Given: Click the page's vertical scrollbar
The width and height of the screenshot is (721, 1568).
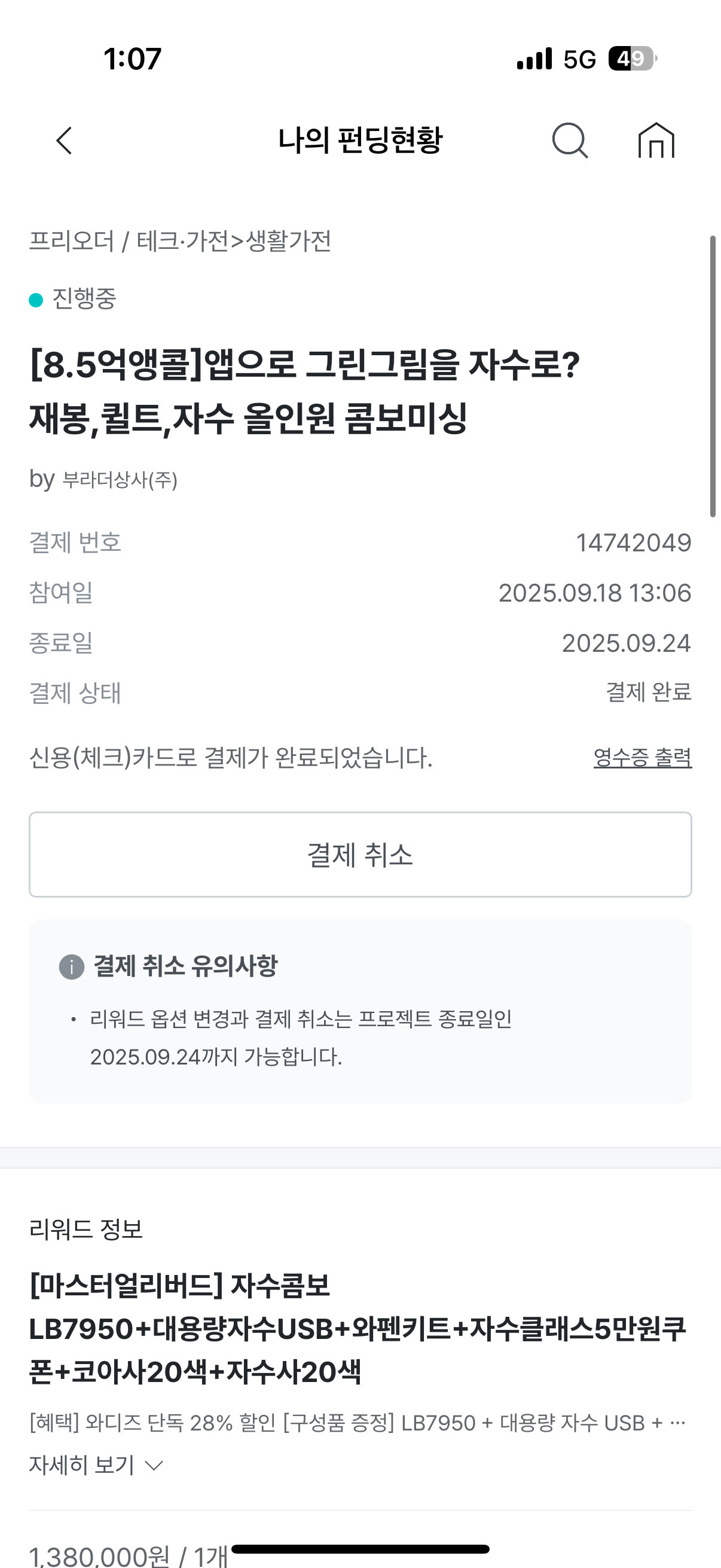Looking at the screenshot, I should 713,376.
